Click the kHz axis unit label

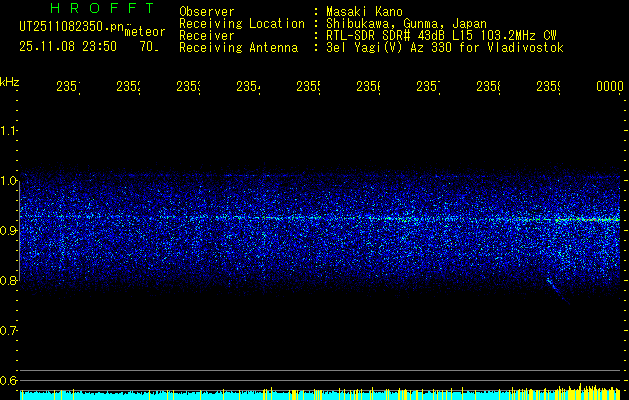coord(9,82)
